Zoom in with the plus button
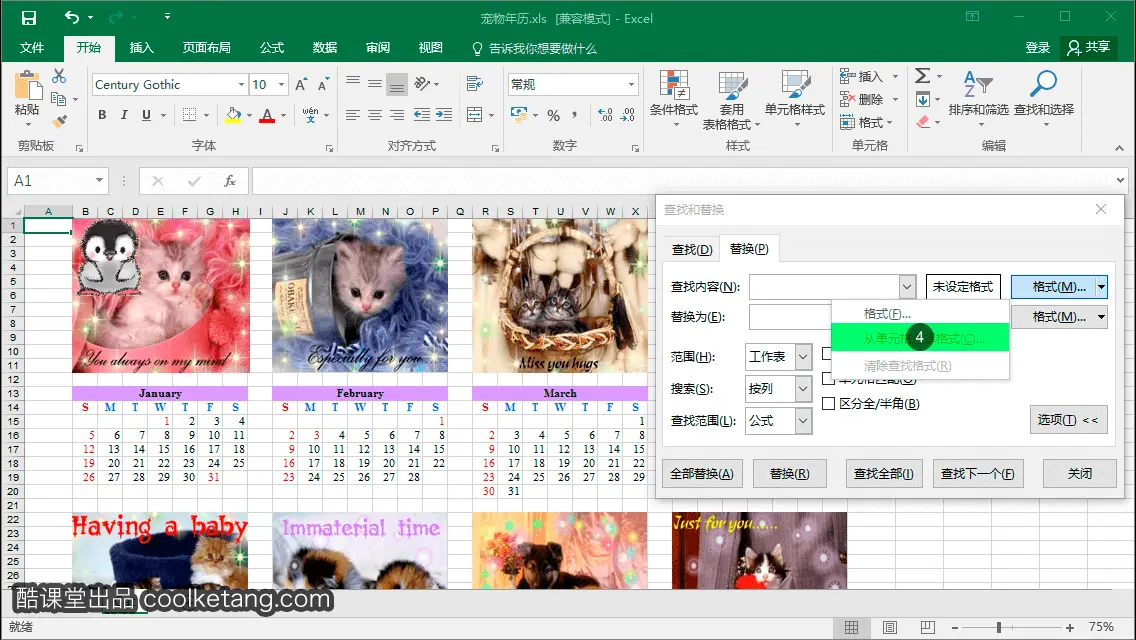 pos(1069,627)
